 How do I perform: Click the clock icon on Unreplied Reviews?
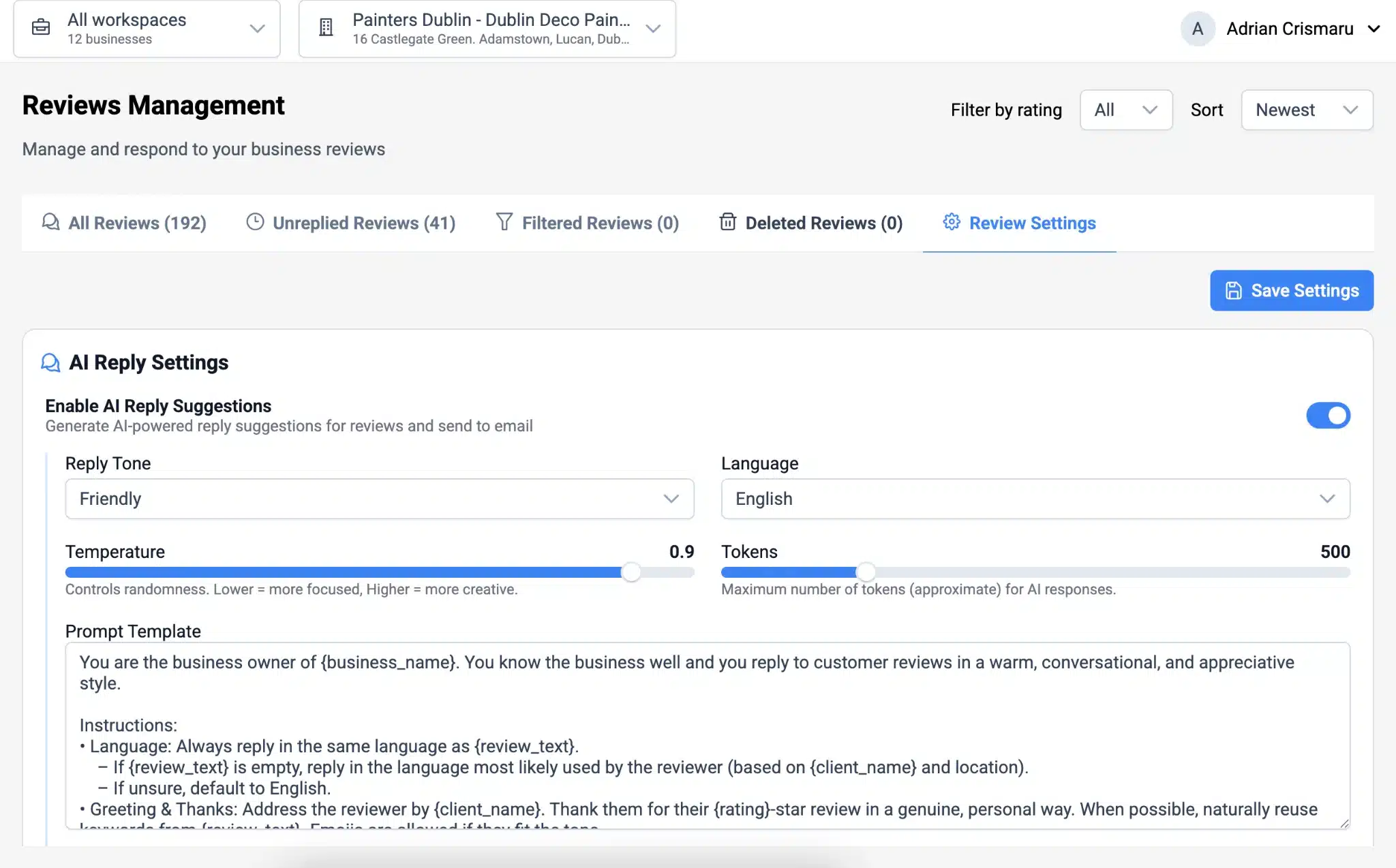pyautogui.click(x=256, y=223)
